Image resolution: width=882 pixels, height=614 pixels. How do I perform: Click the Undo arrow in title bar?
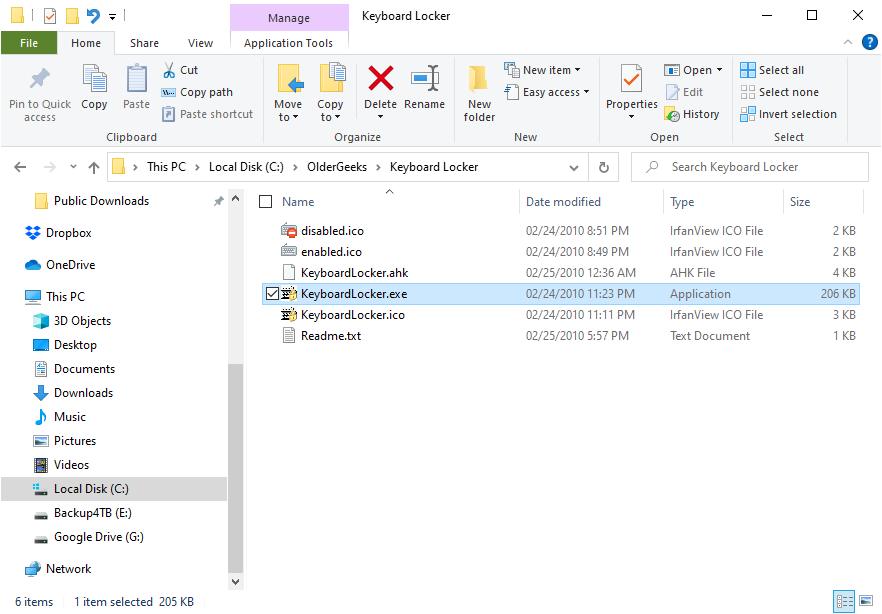[93, 16]
